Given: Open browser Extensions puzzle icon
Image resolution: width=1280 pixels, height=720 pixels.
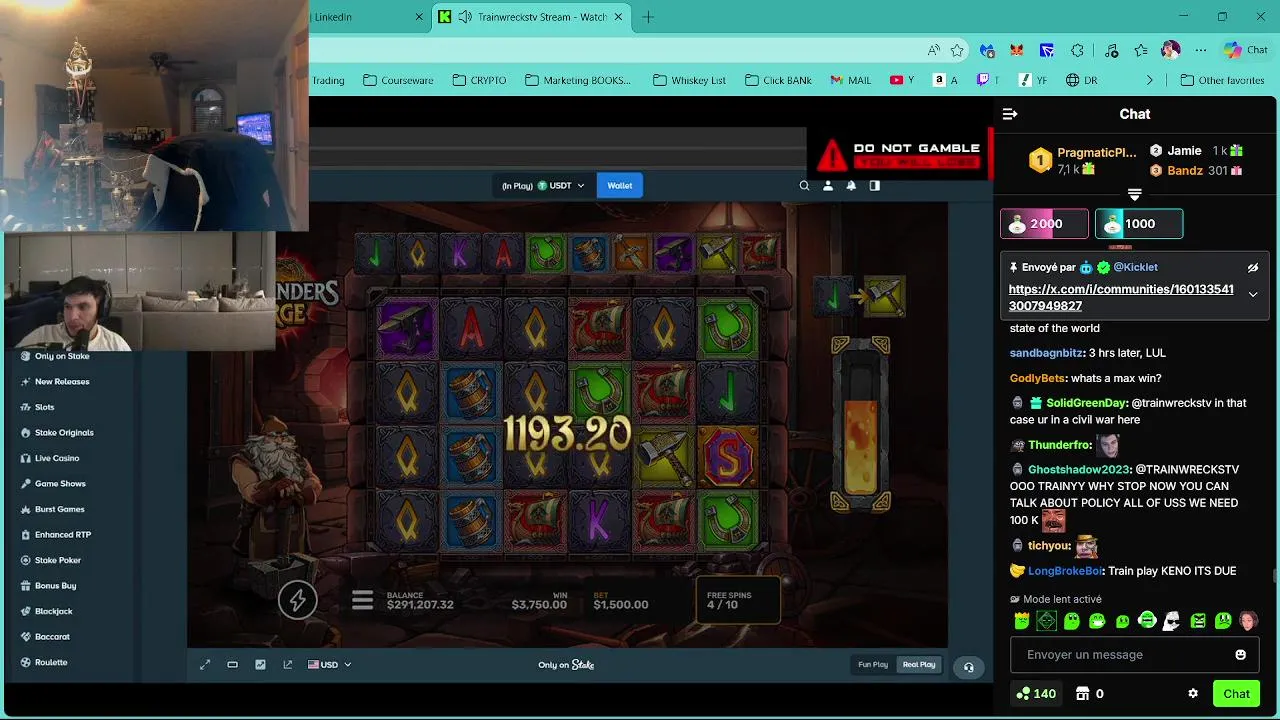Looking at the screenshot, I should pyautogui.click(x=1077, y=50).
